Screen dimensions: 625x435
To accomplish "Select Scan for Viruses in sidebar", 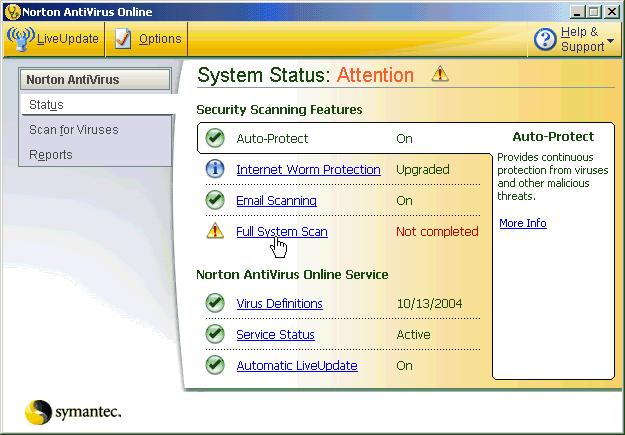I will point(73,129).
